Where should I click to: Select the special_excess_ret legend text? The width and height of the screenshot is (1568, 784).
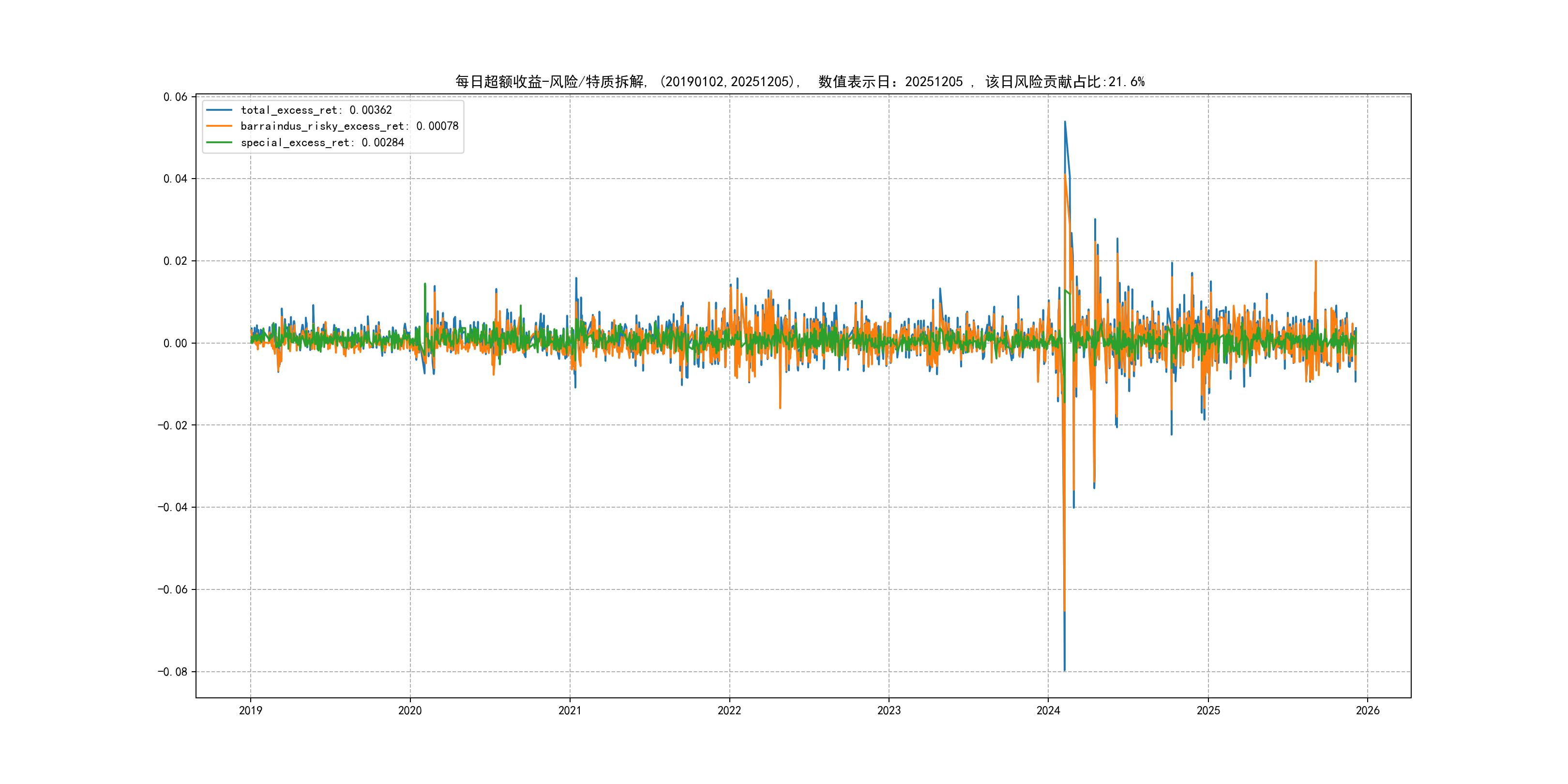coord(322,142)
